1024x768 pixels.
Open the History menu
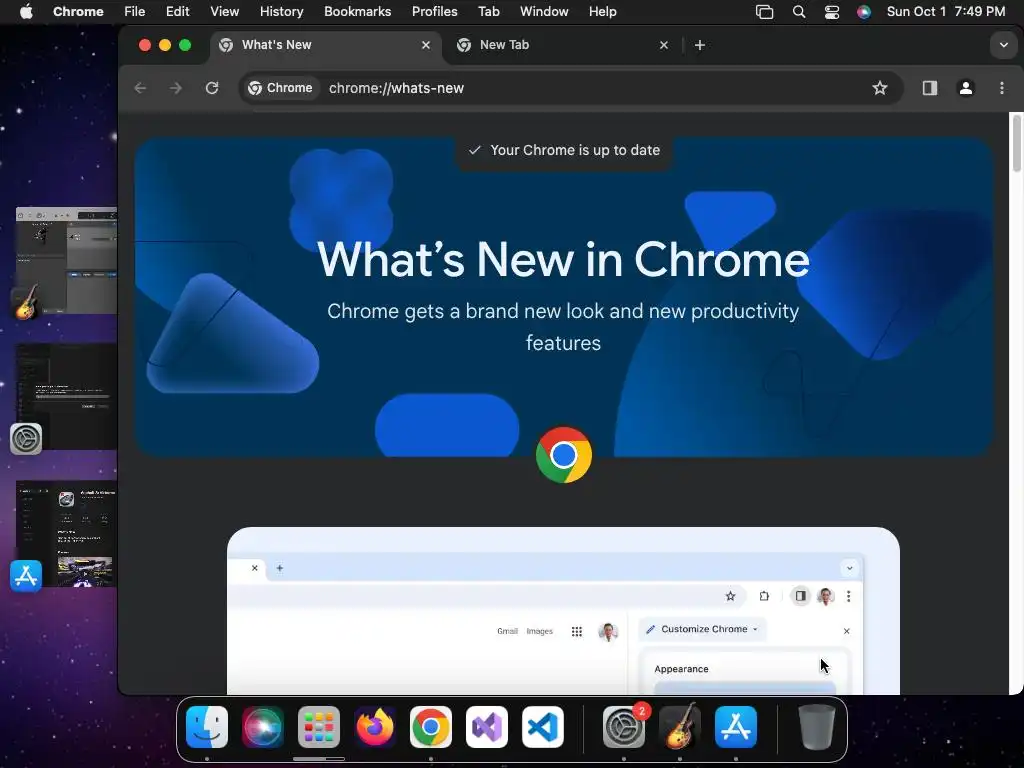pos(281,12)
